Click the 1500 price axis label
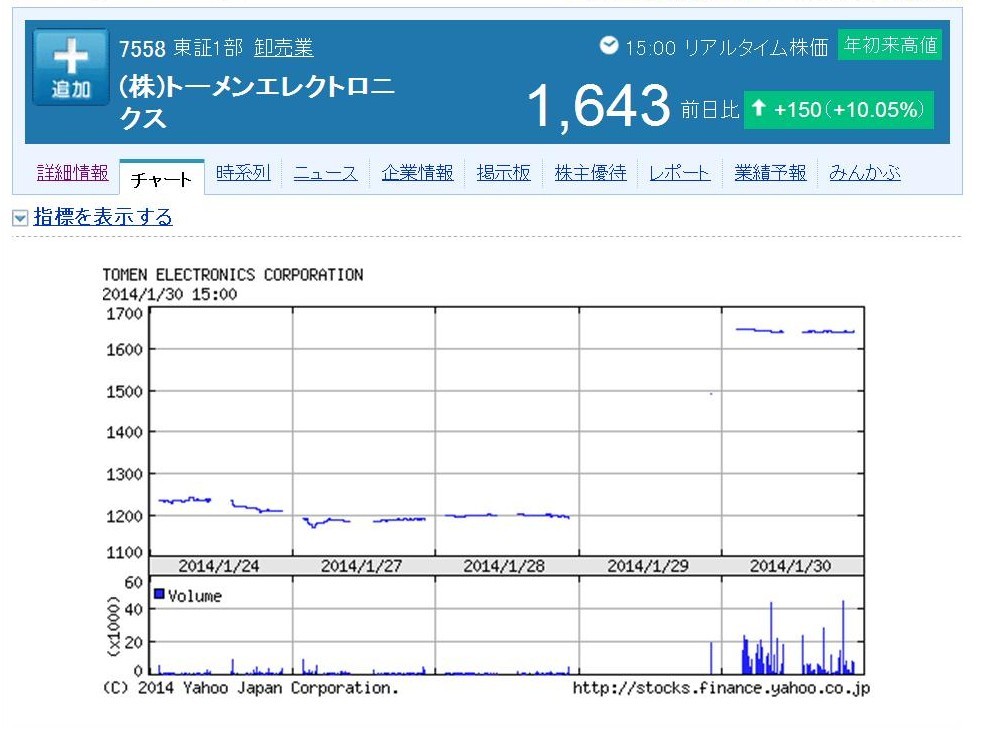Viewport: 985px width, 744px height. coord(124,391)
